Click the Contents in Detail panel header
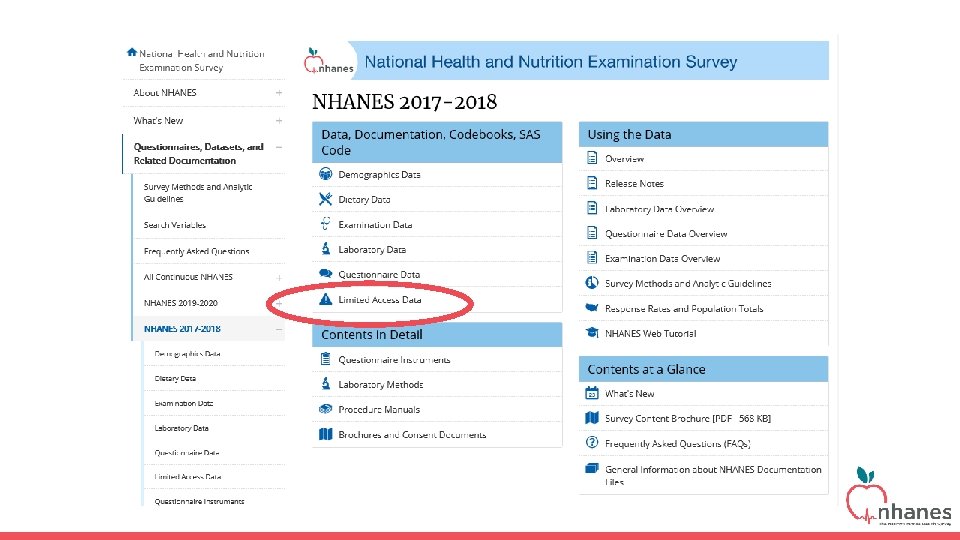Image resolution: width=960 pixels, height=540 pixels. 437,334
